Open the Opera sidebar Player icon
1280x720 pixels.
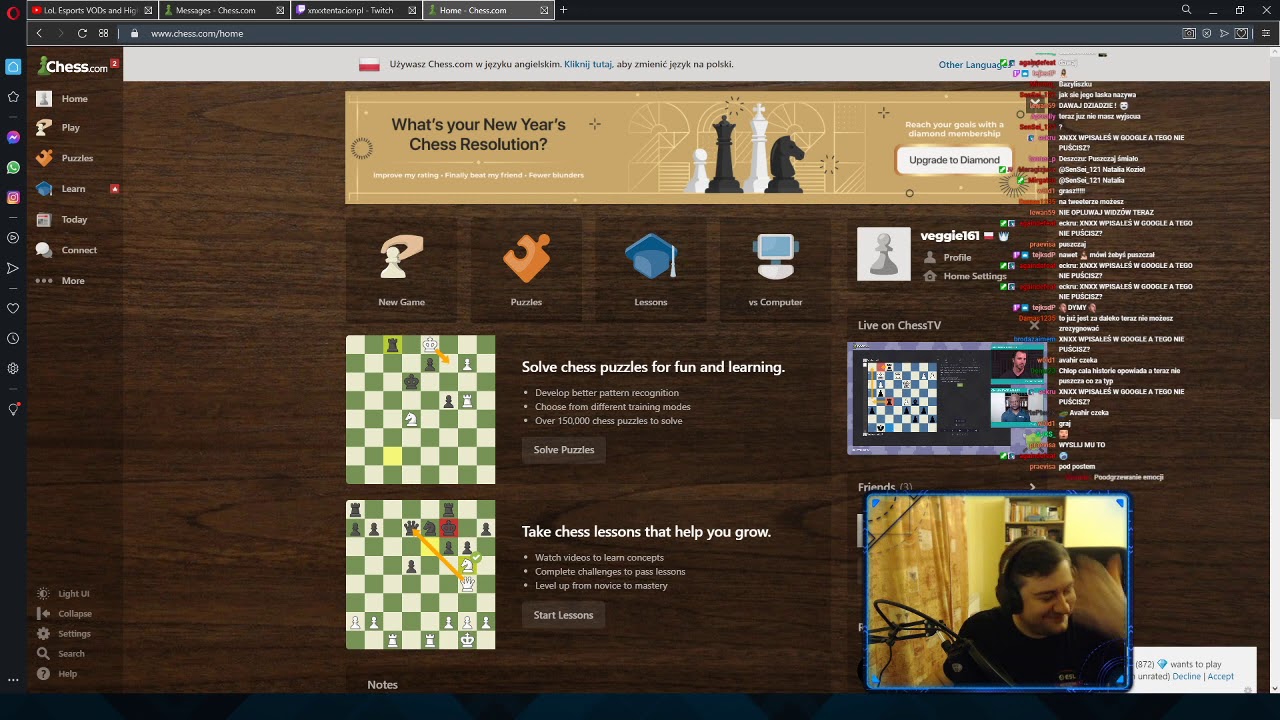pyautogui.click(x=13, y=238)
